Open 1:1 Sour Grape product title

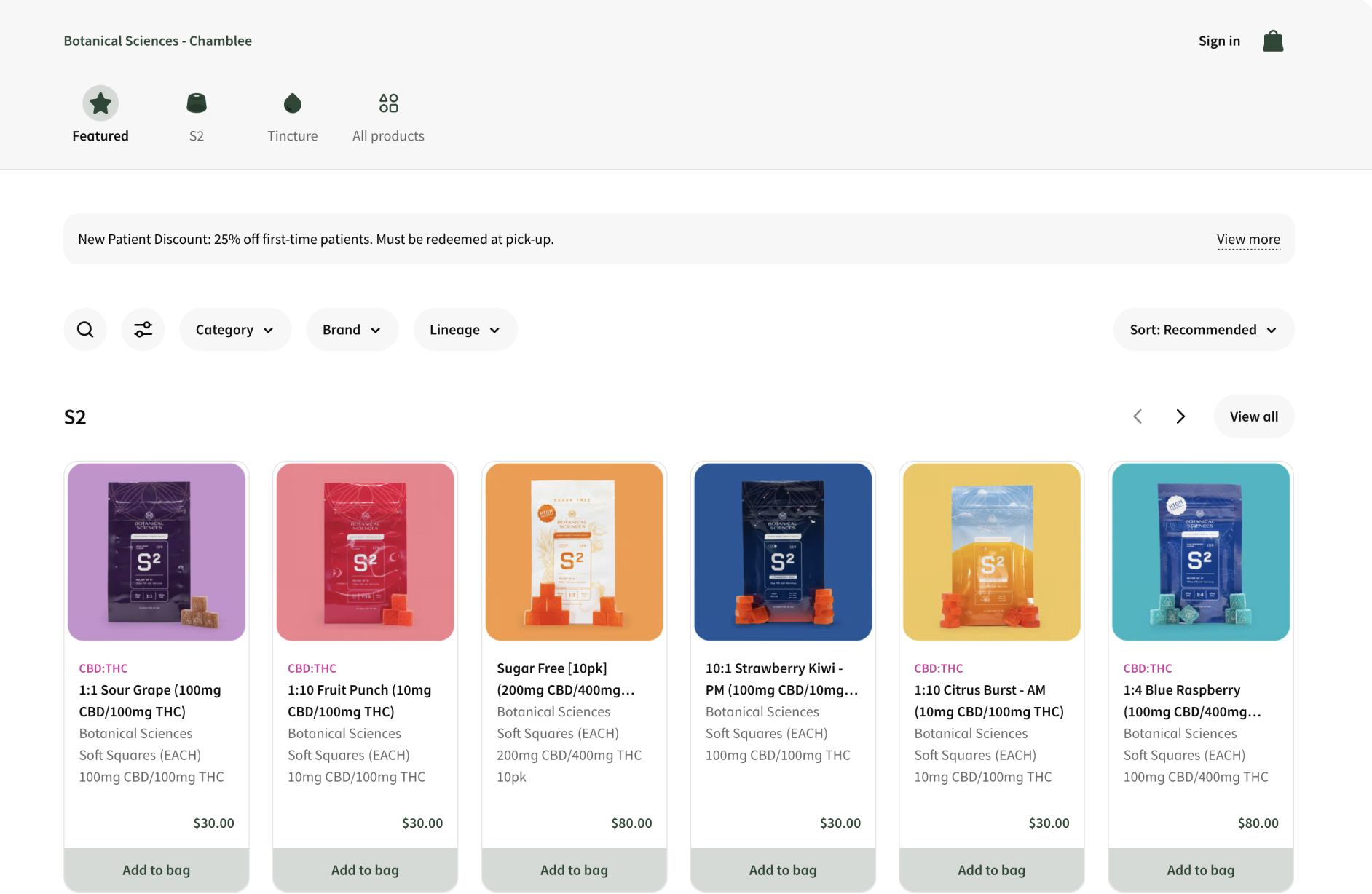pos(150,701)
